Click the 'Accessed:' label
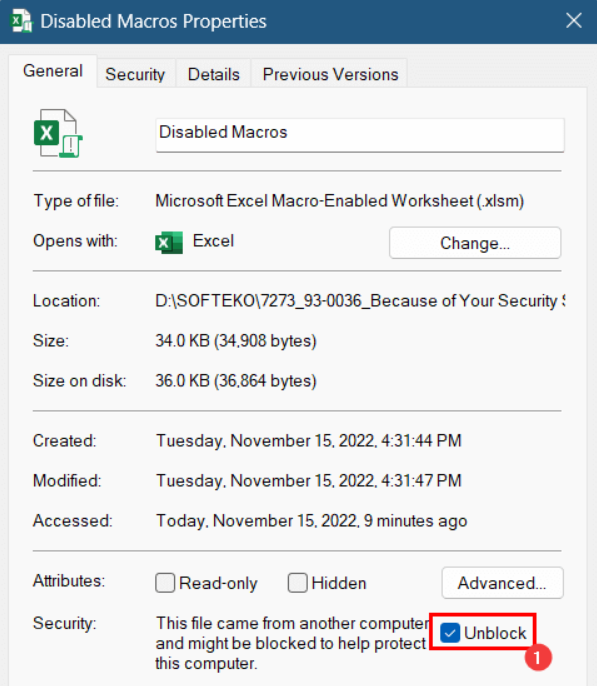Screen dimensions: 597x686 73,521
